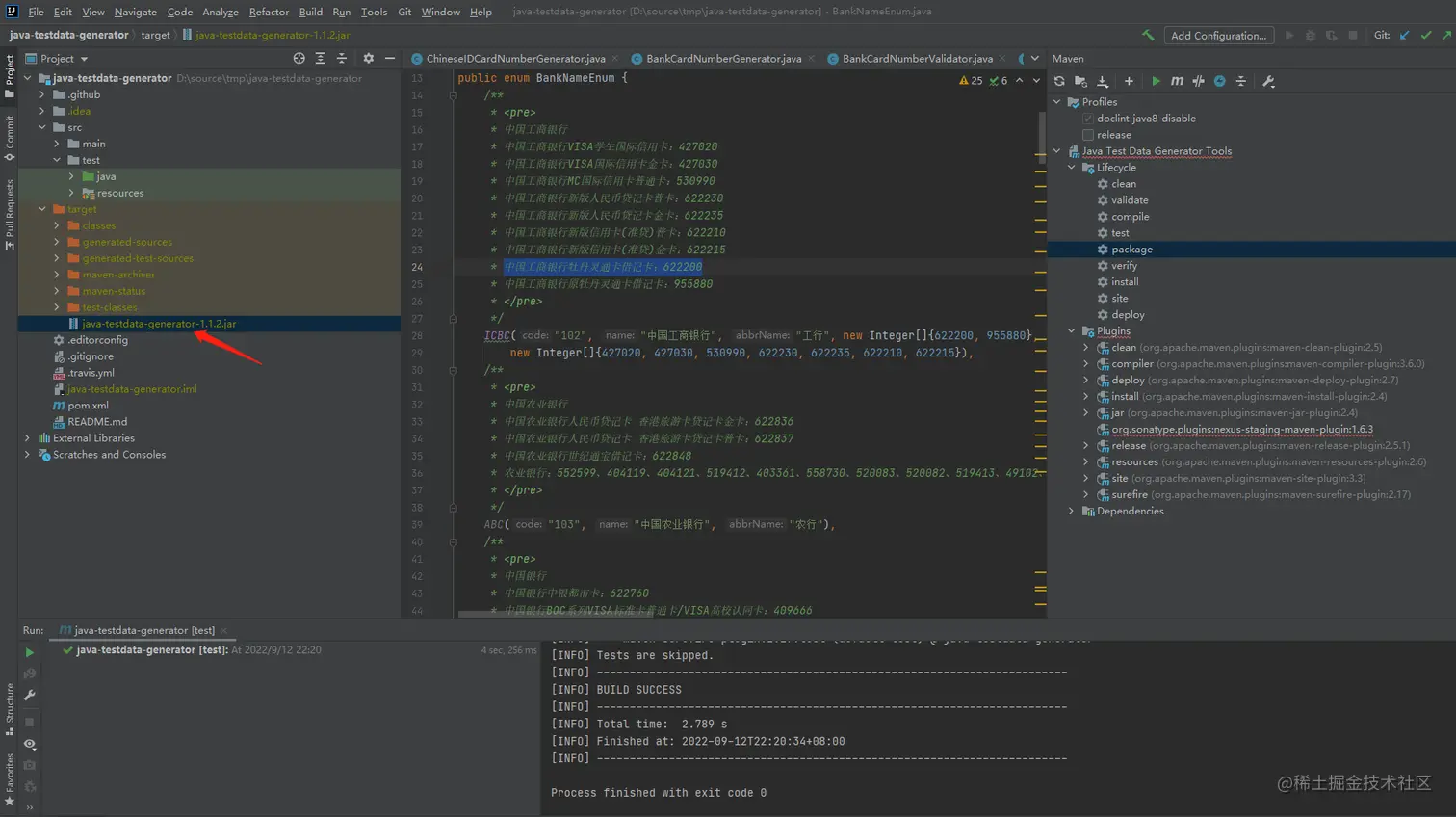Open Project panel gear options
Viewport: 1456px width, 817px height.
[x=368, y=59]
